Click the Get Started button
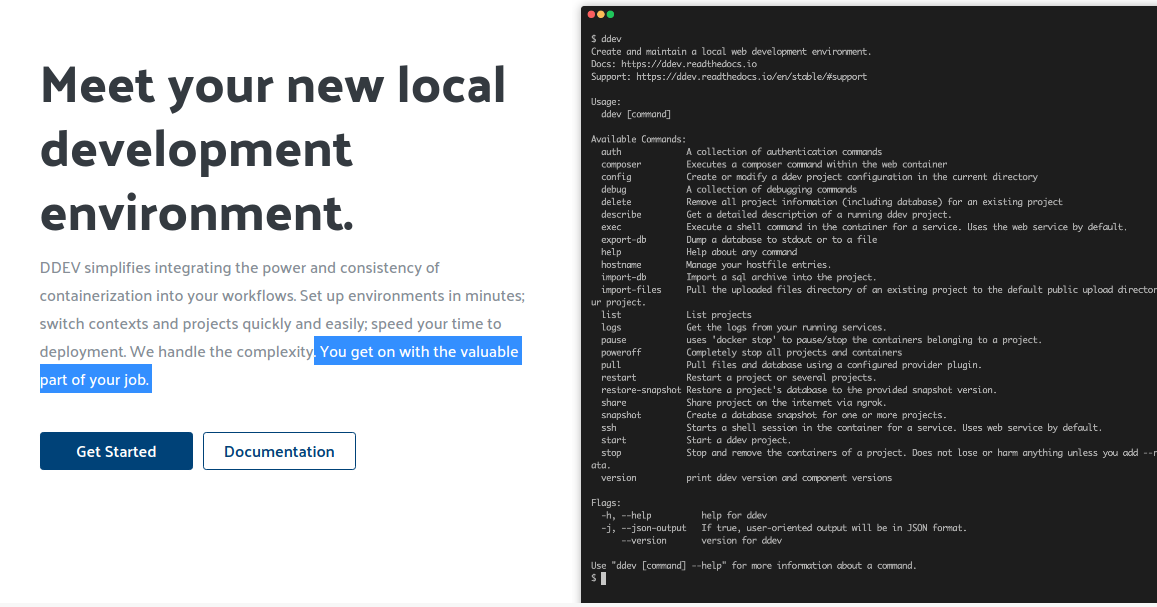Viewport: 1157px width, 607px height. click(116, 451)
